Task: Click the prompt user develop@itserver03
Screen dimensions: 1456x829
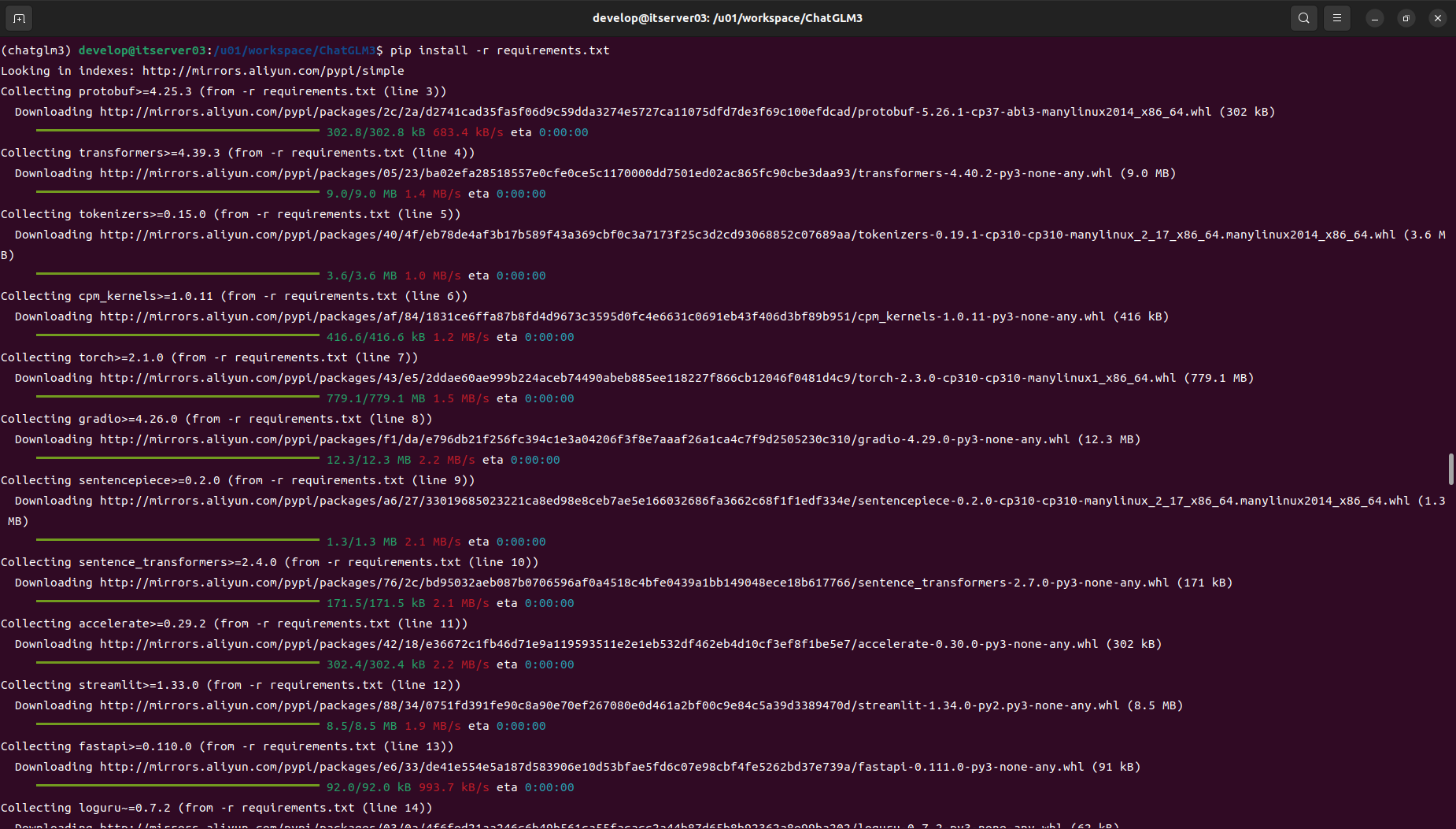Action: tap(142, 50)
